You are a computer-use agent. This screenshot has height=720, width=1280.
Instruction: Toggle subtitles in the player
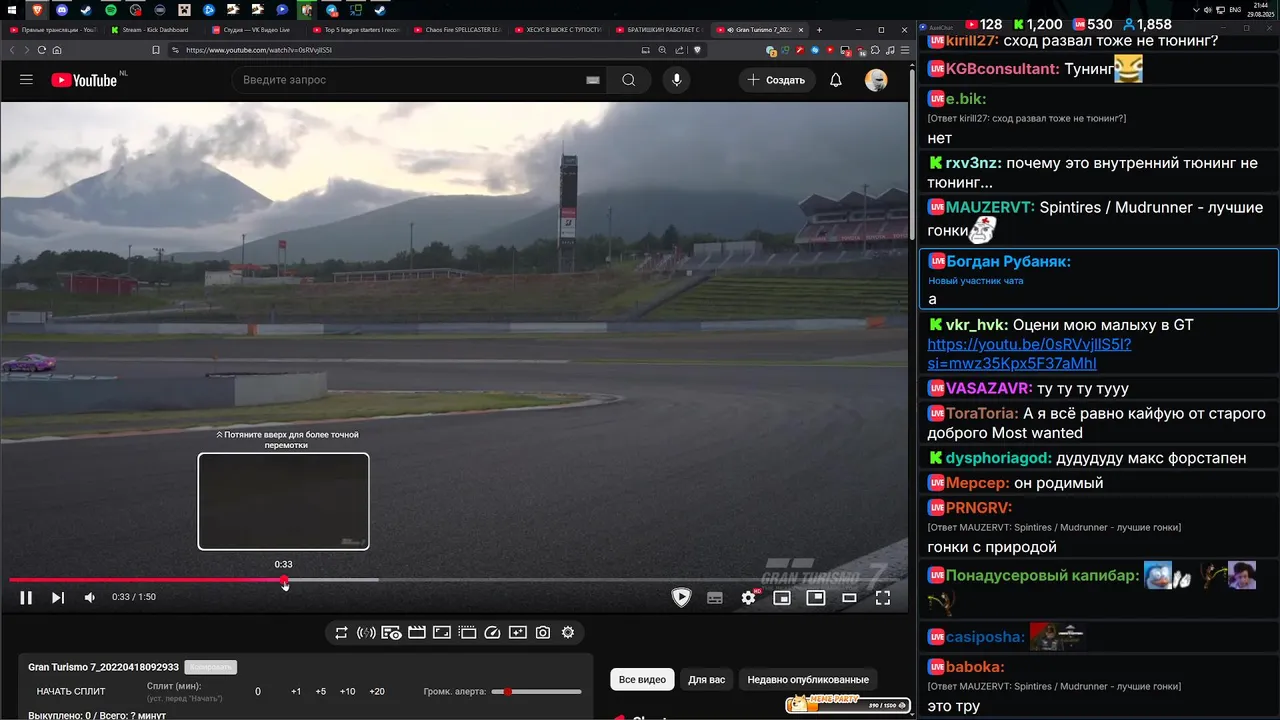coord(715,597)
